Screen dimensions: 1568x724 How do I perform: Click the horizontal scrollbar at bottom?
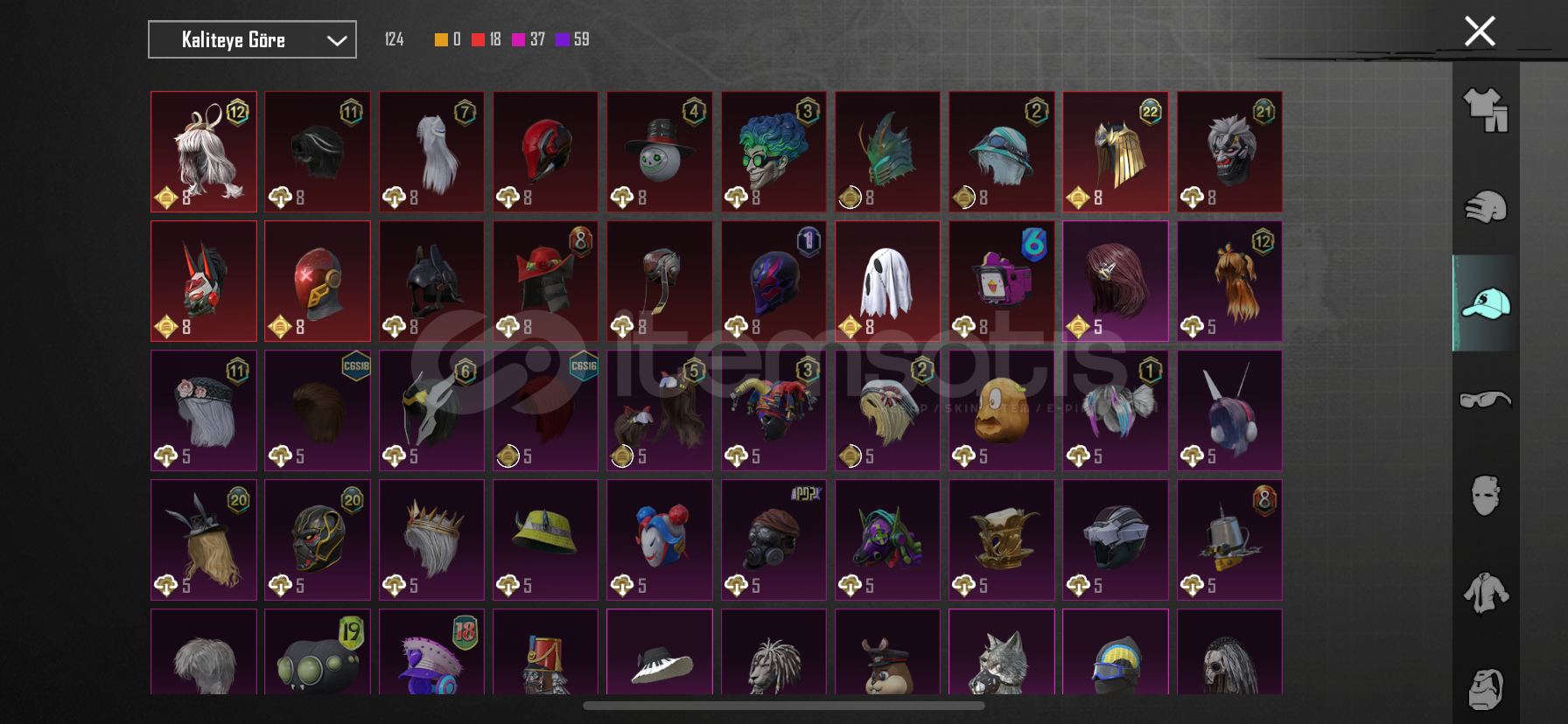[x=784, y=706]
